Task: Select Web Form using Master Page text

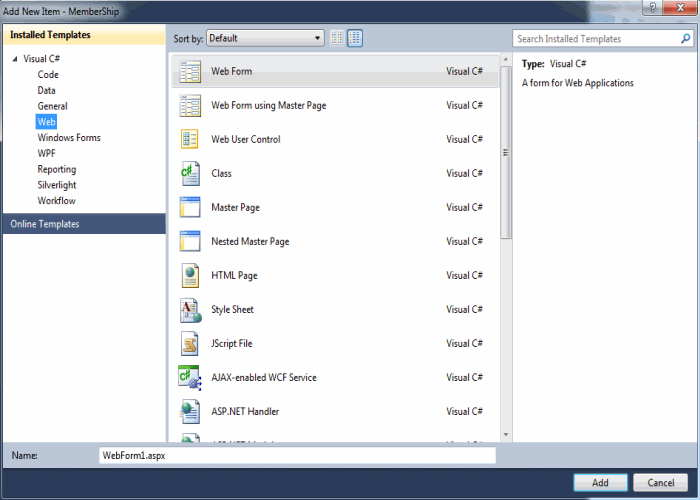Action: [x=269, y=105]
